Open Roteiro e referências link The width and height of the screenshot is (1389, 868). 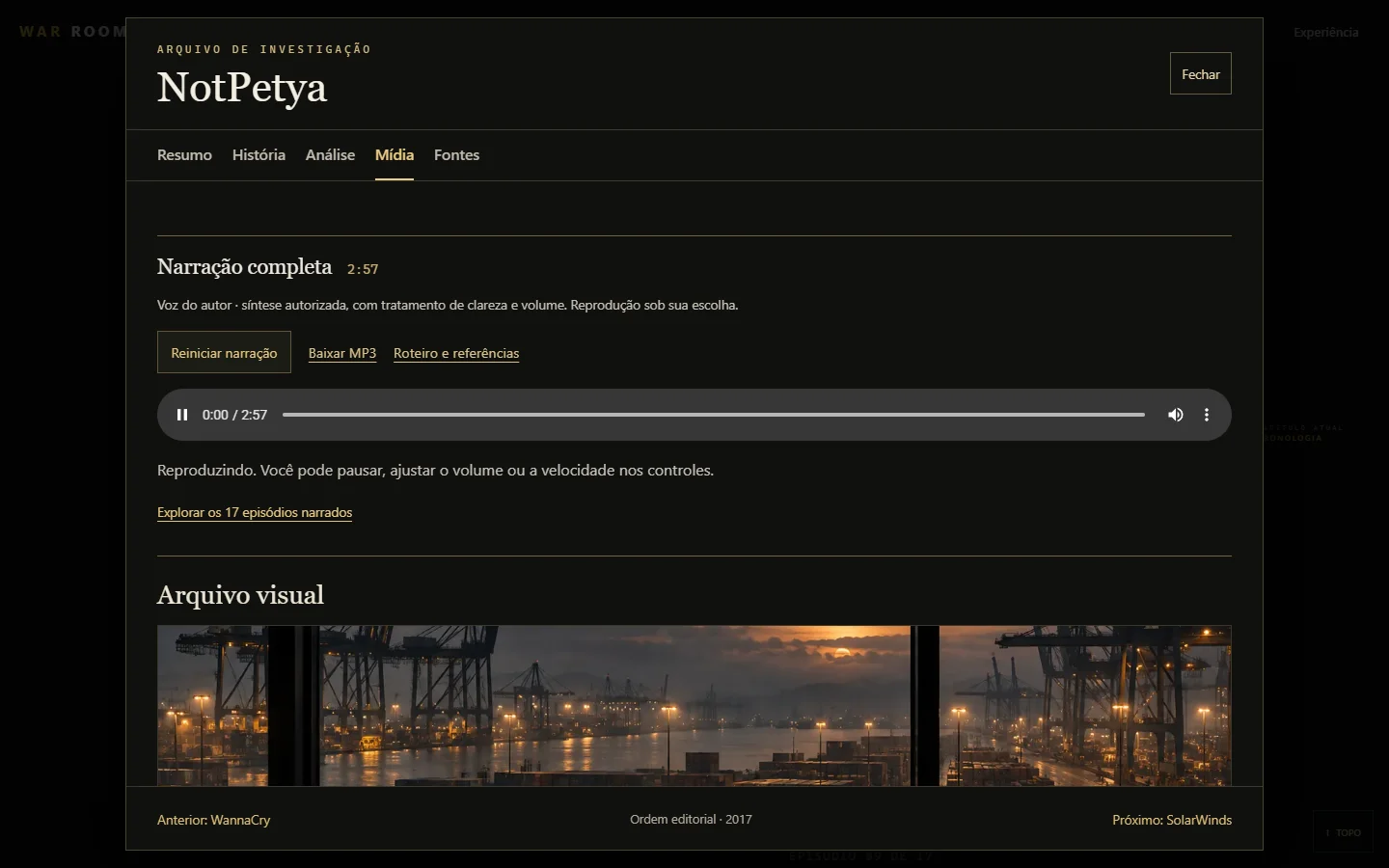[456, 354]
